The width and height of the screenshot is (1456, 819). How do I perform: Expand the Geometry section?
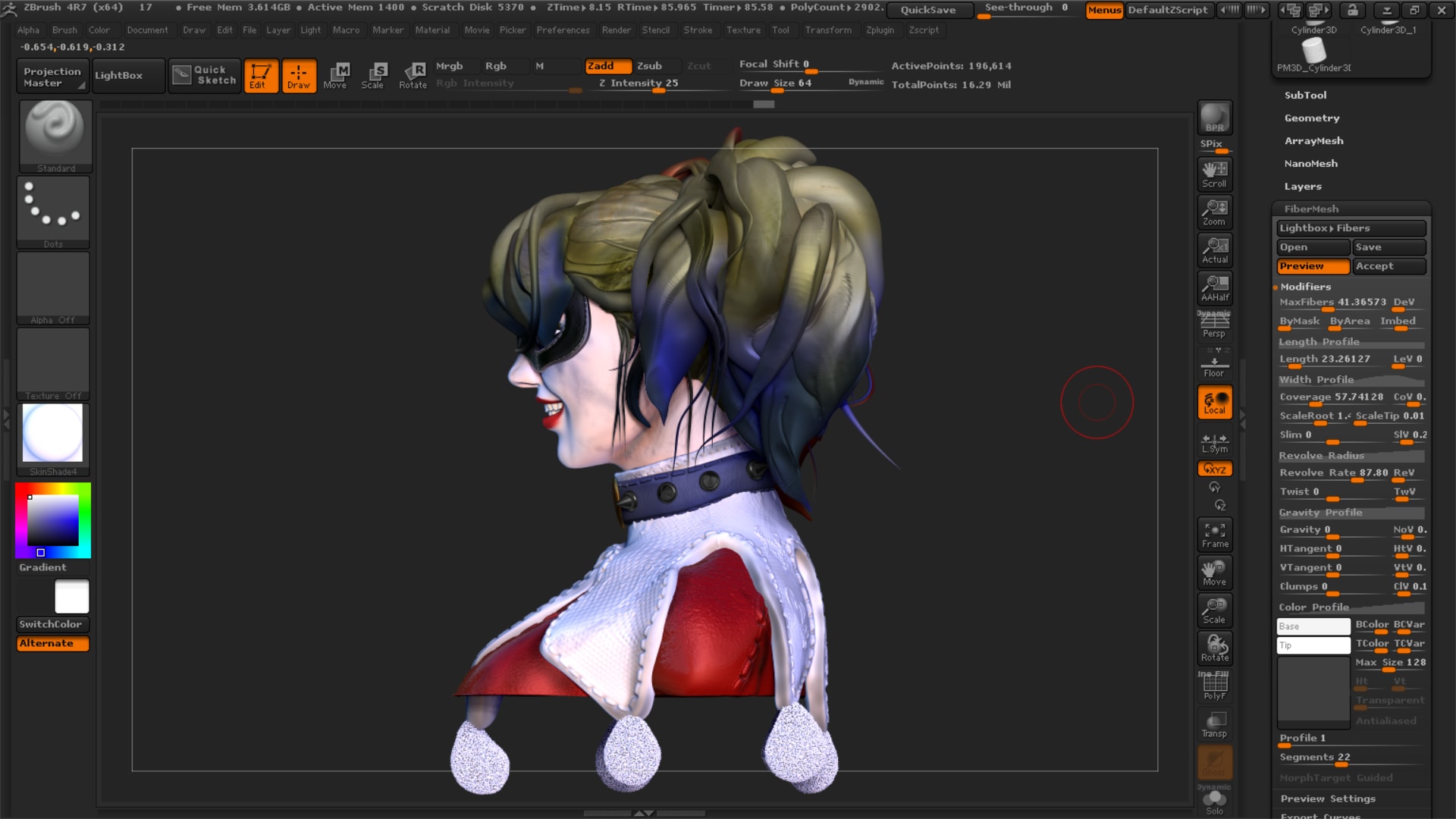pyautogui.click(x=1312, y=118)
